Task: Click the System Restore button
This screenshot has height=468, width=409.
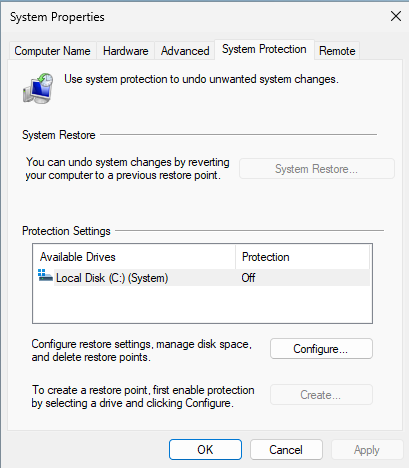Action: [x=317, y=169]
